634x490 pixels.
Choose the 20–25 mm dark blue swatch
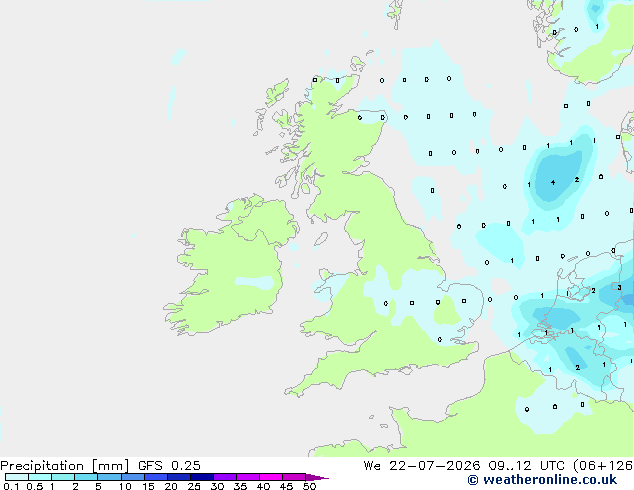tap(179, 477)
